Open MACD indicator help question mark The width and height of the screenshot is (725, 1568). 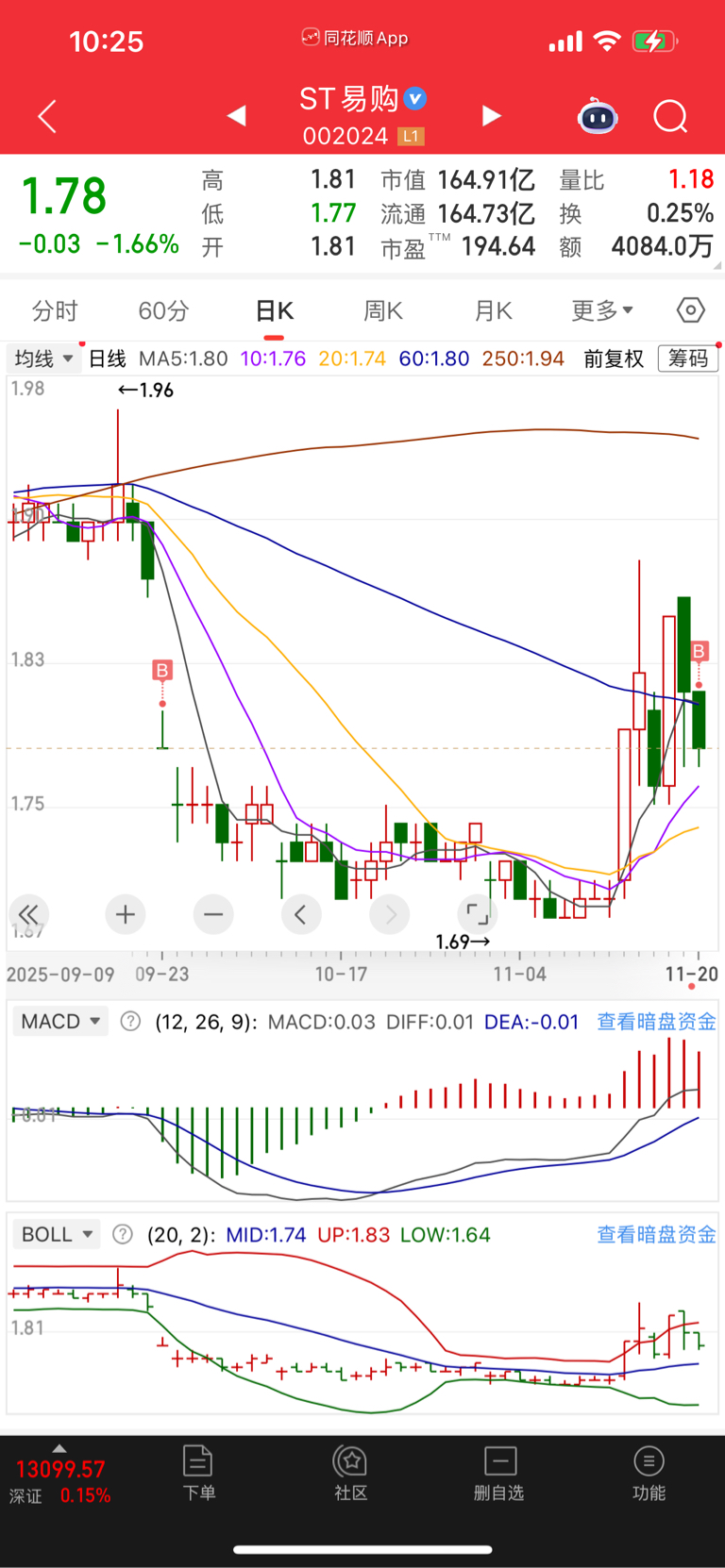click(x=131, y=1022)
